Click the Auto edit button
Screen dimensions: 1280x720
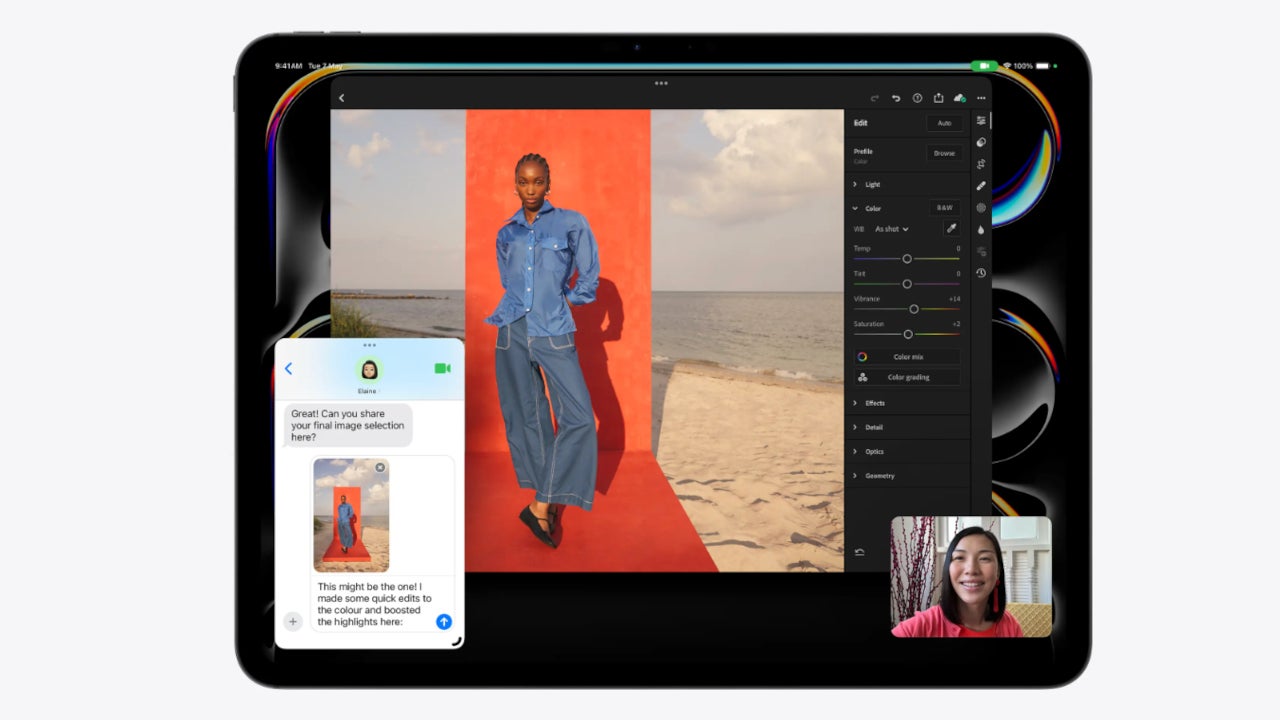(944, 123)
